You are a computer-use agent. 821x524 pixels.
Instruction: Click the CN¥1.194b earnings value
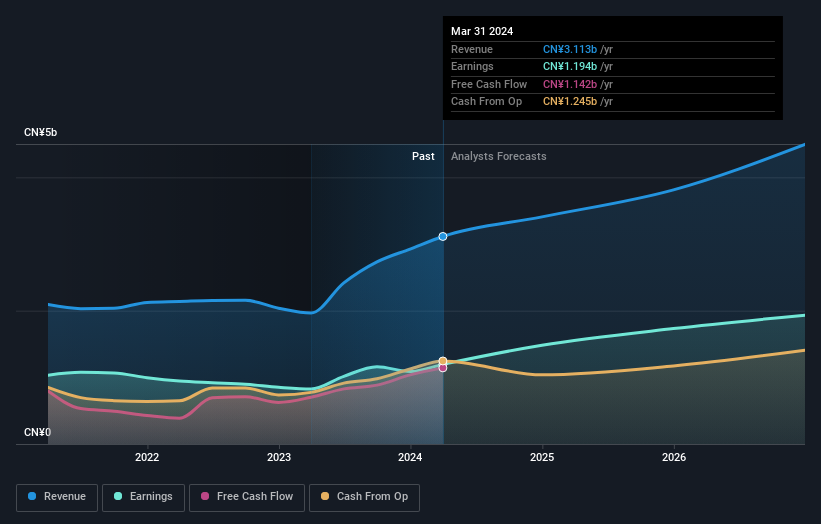tap(570, 66)
